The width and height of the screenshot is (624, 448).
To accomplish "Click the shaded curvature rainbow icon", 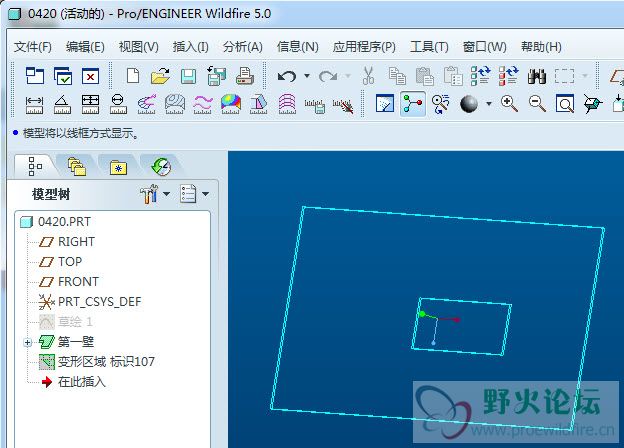I will click(x=231, y=104).
